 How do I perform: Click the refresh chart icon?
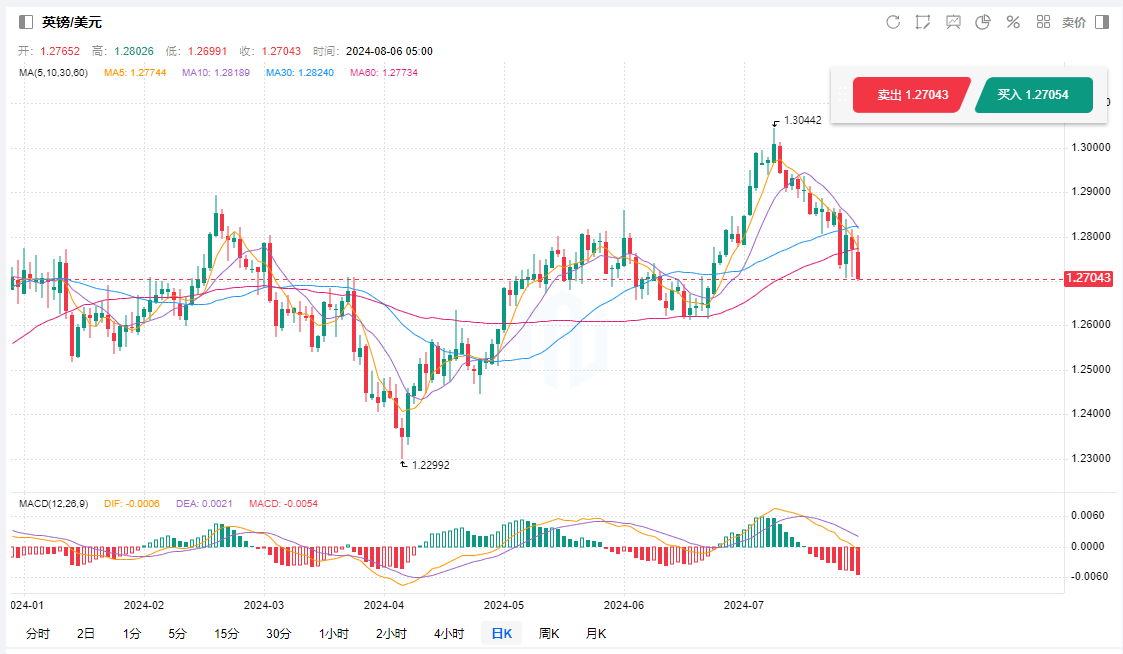pos(893,22)
